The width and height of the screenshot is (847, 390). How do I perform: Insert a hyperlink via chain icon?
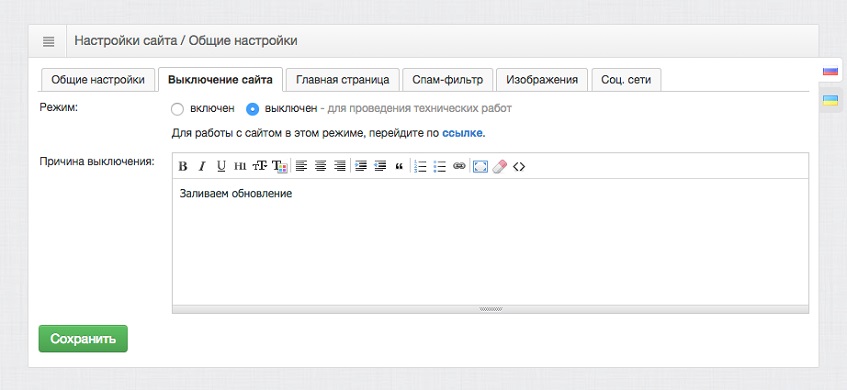click(459, 166)
